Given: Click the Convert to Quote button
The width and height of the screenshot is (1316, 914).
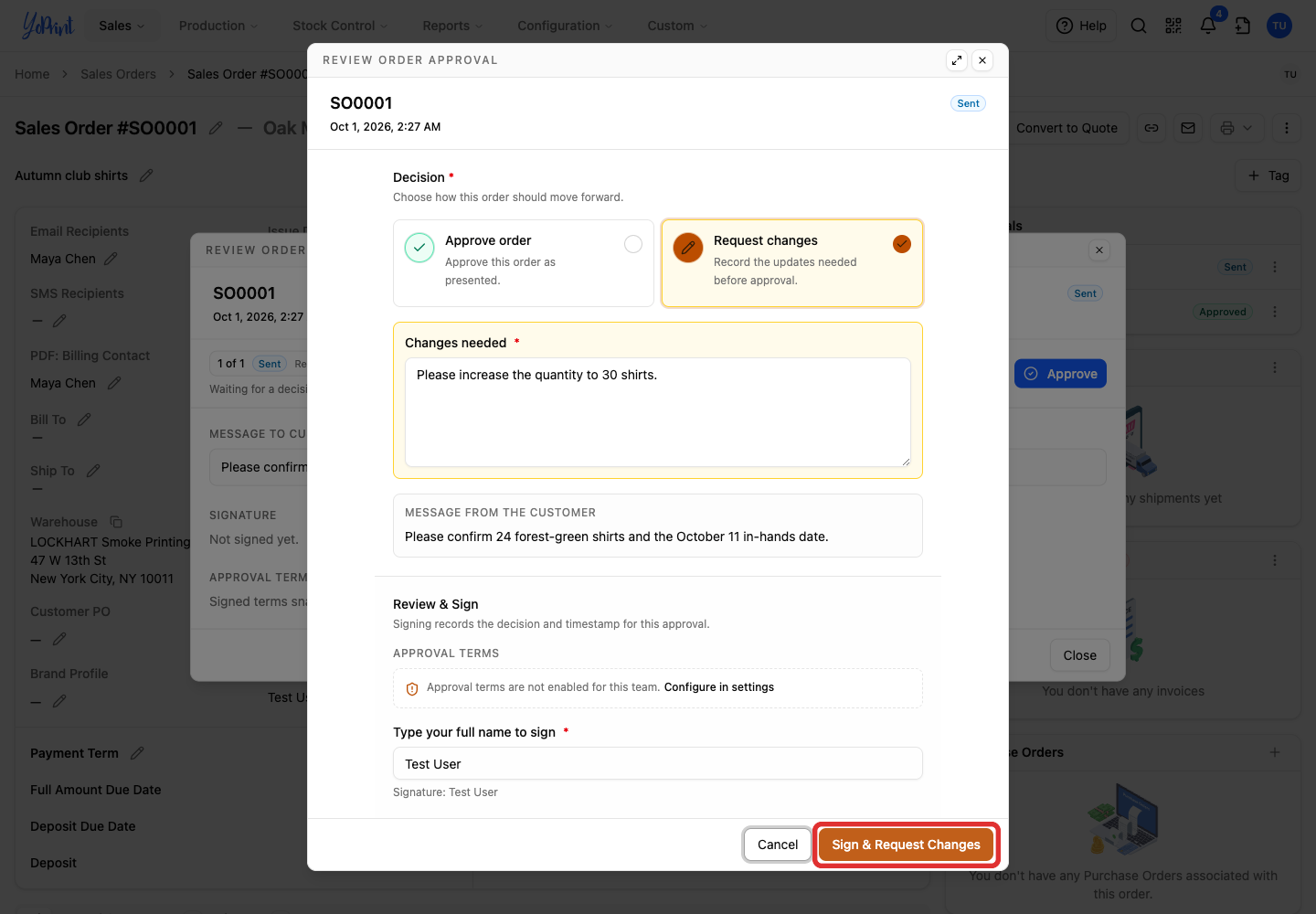Looking at the screenshot, I should (1067, 128).
